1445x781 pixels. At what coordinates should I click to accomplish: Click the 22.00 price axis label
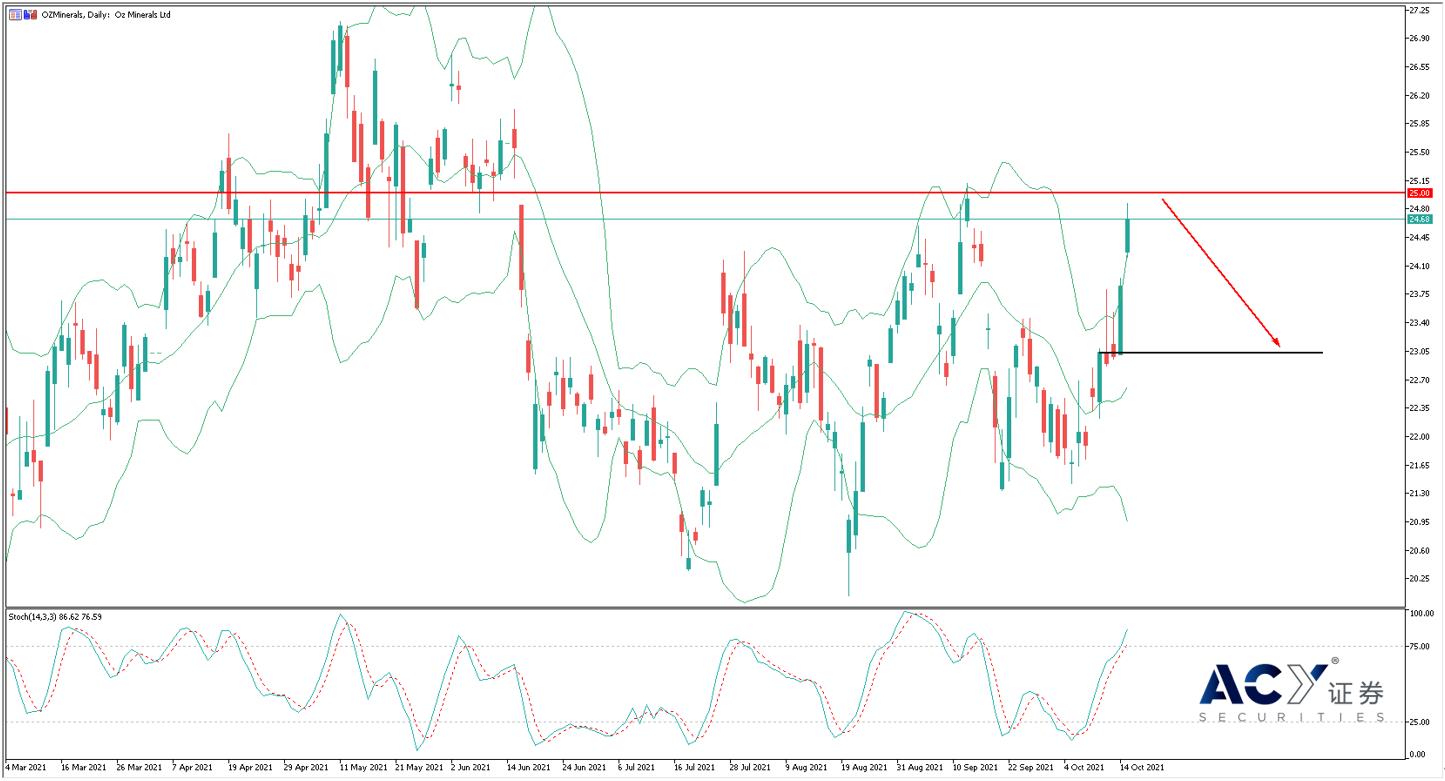(1419, 437)
